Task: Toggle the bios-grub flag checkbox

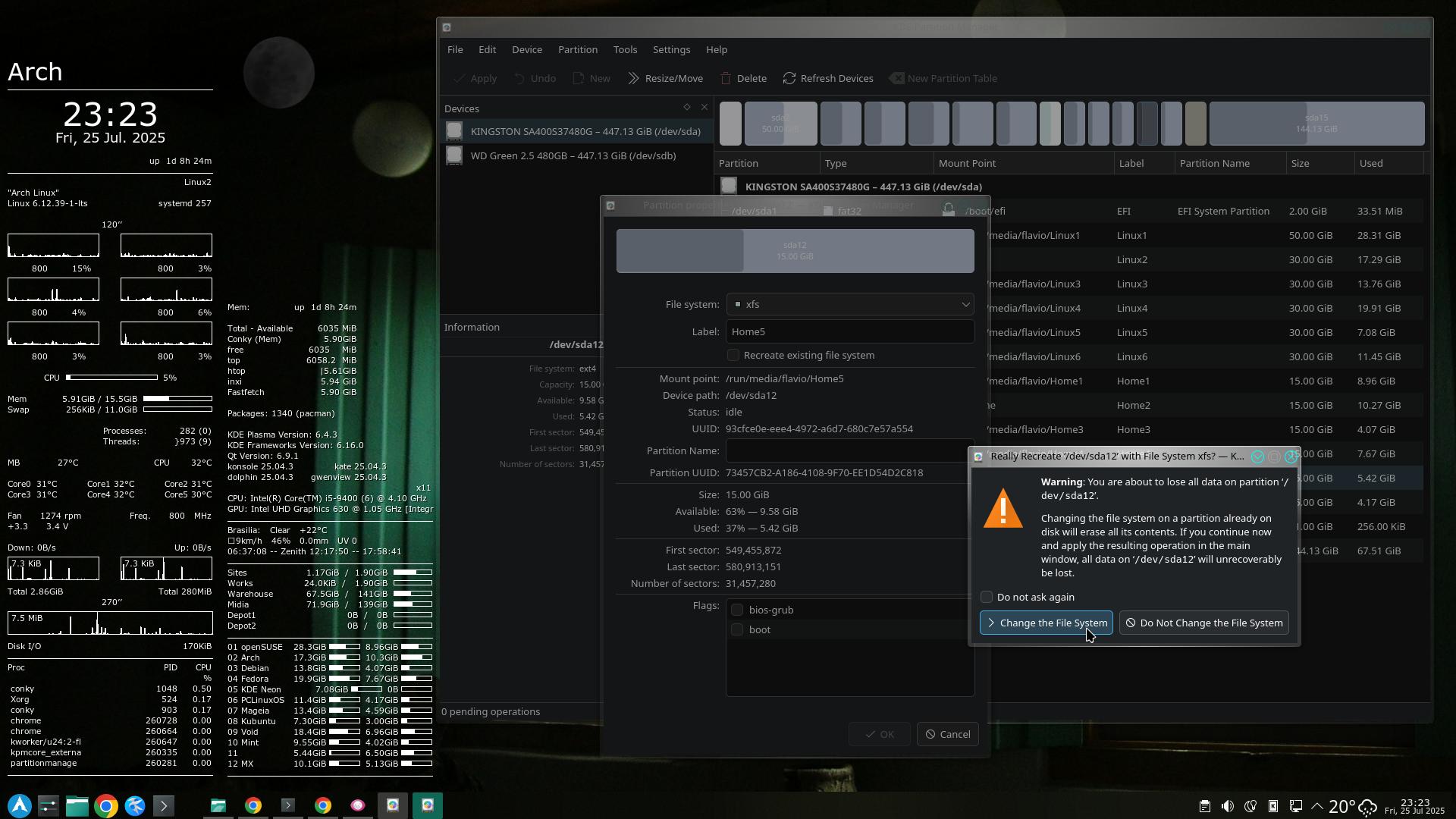Action: 737,610
